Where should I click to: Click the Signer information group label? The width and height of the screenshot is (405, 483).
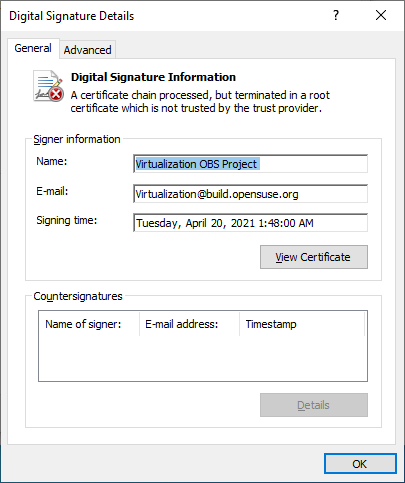point(77,139)
